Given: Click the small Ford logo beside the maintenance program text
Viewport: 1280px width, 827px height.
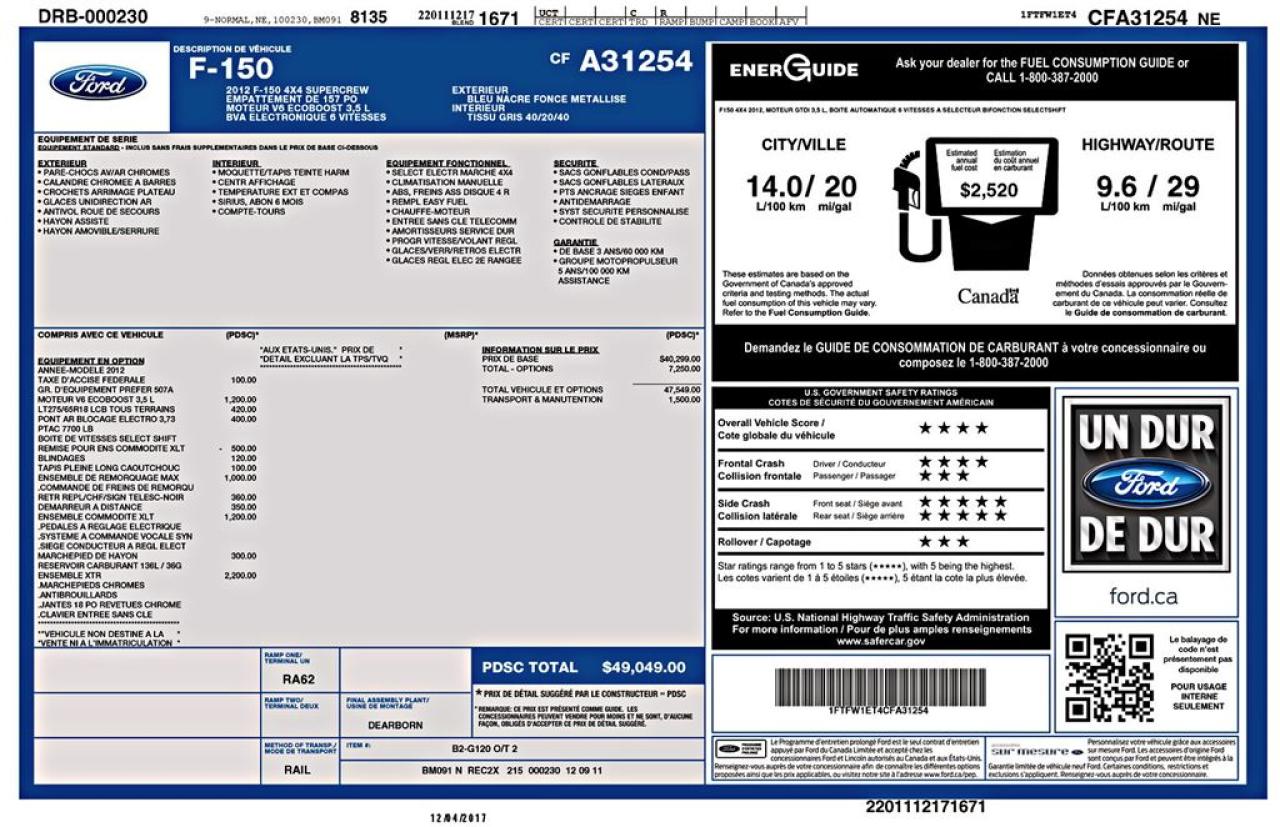Looking at the screenshot, I should point(740,748).
